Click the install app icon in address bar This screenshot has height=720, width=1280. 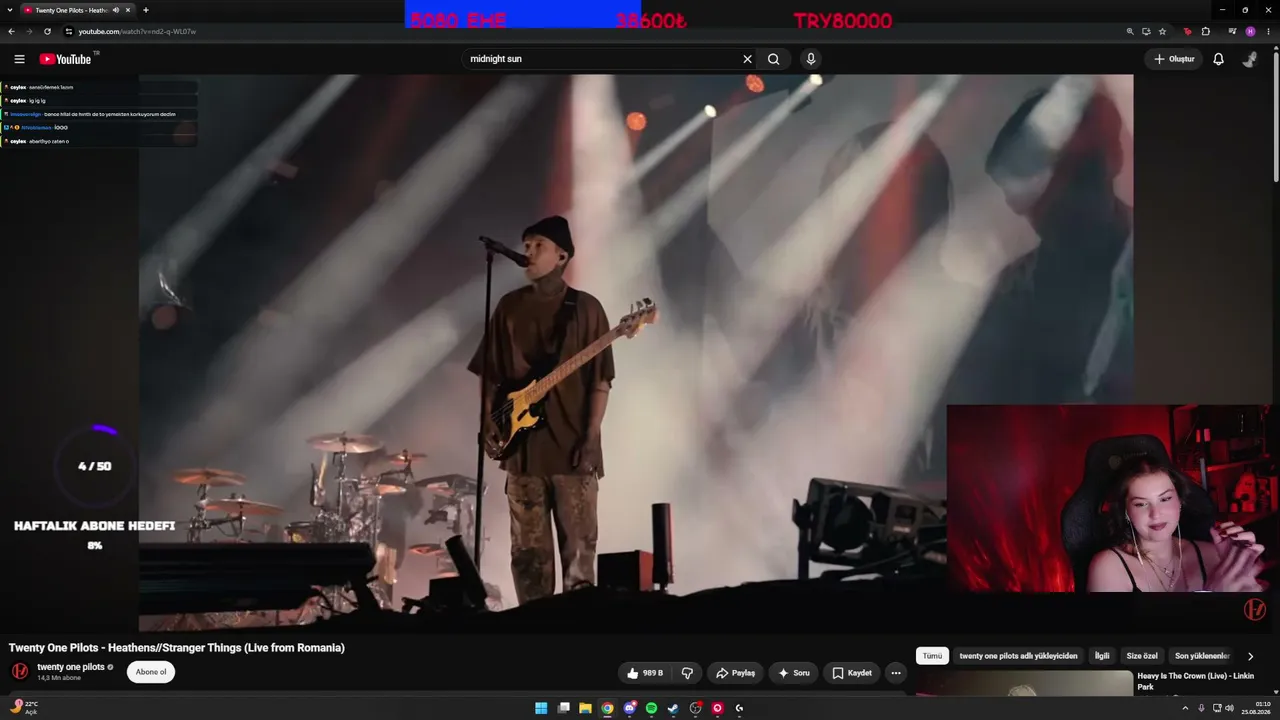pos(1146,31)
